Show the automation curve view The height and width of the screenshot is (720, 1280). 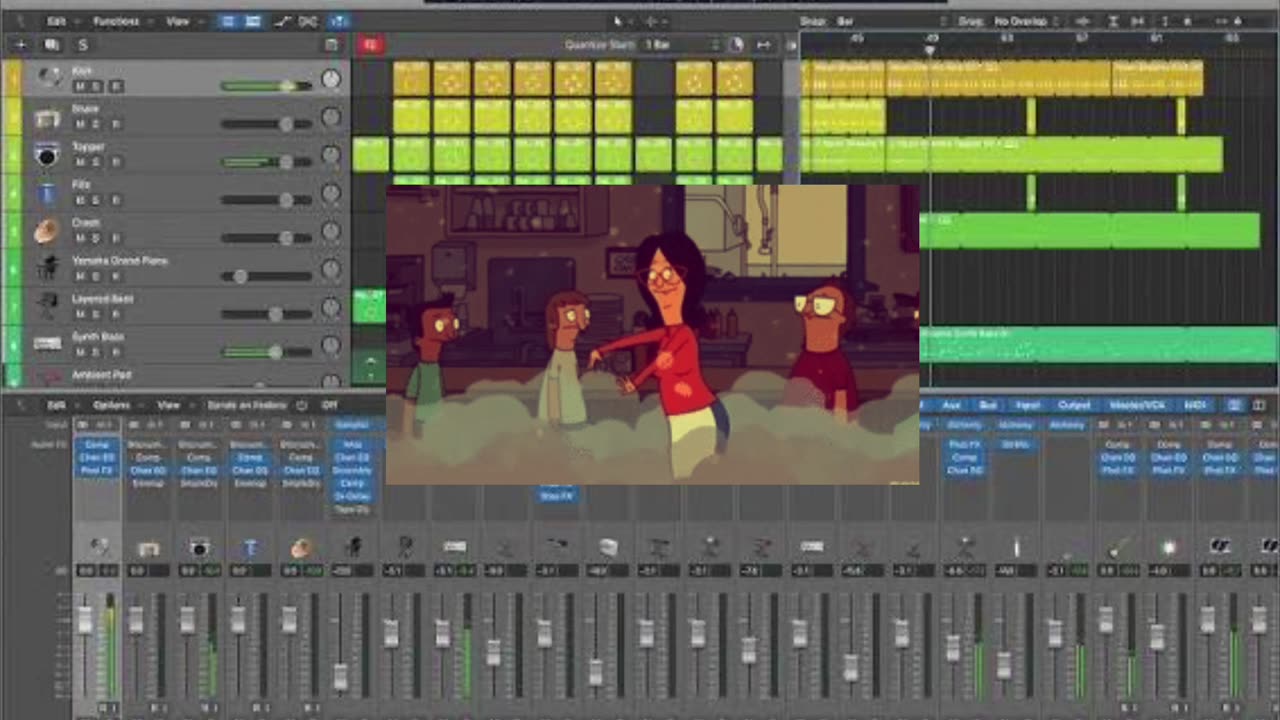(x=283, y=21)
